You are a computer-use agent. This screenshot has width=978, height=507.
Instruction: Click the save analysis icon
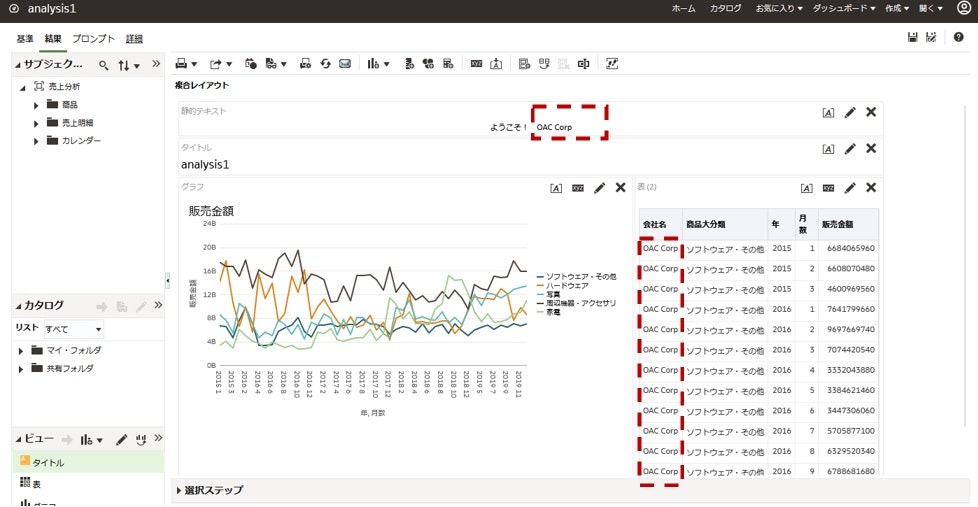[x=913, y=37]
